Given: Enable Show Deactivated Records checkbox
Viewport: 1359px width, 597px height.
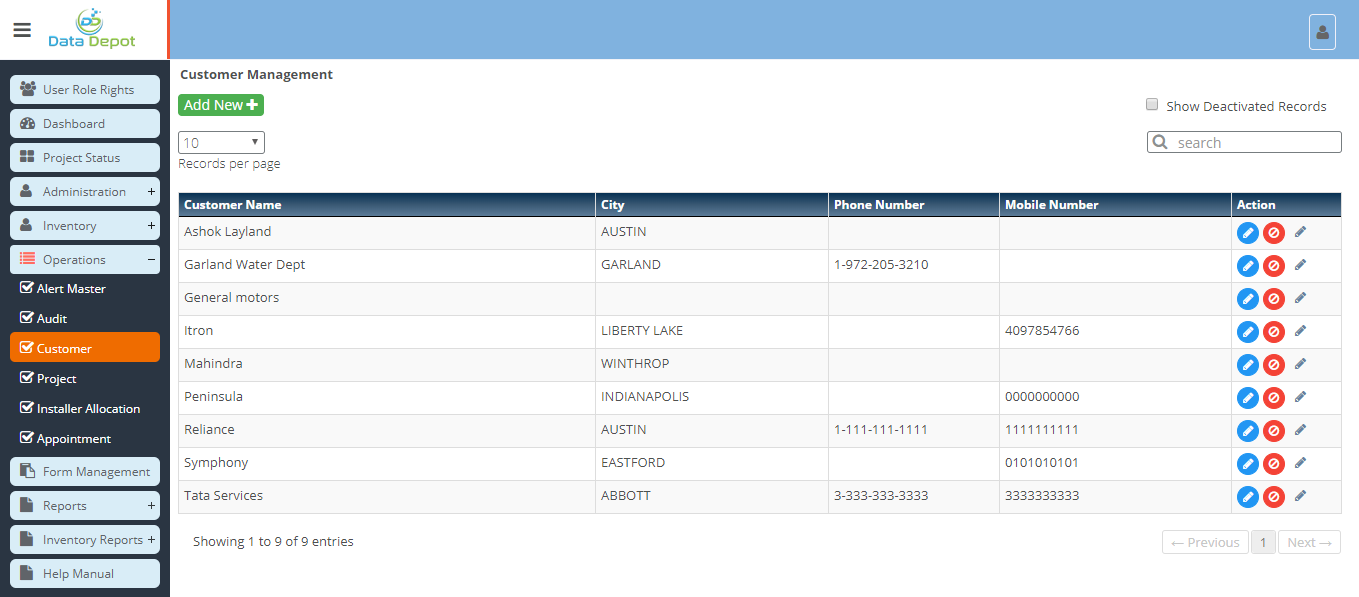Looking at the screenshot, I should pyautogui.click(x=1152, y=105).
